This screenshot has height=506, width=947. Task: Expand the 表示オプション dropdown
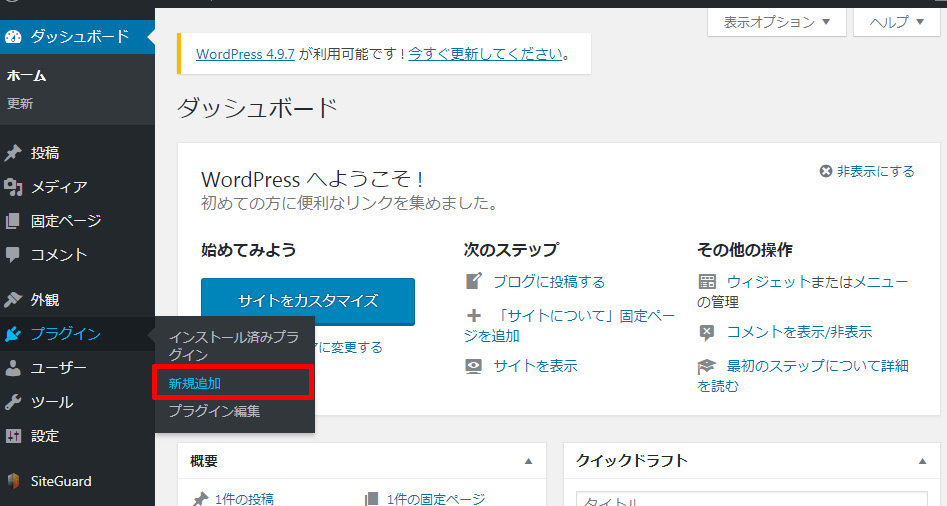(x=777, y=22)
